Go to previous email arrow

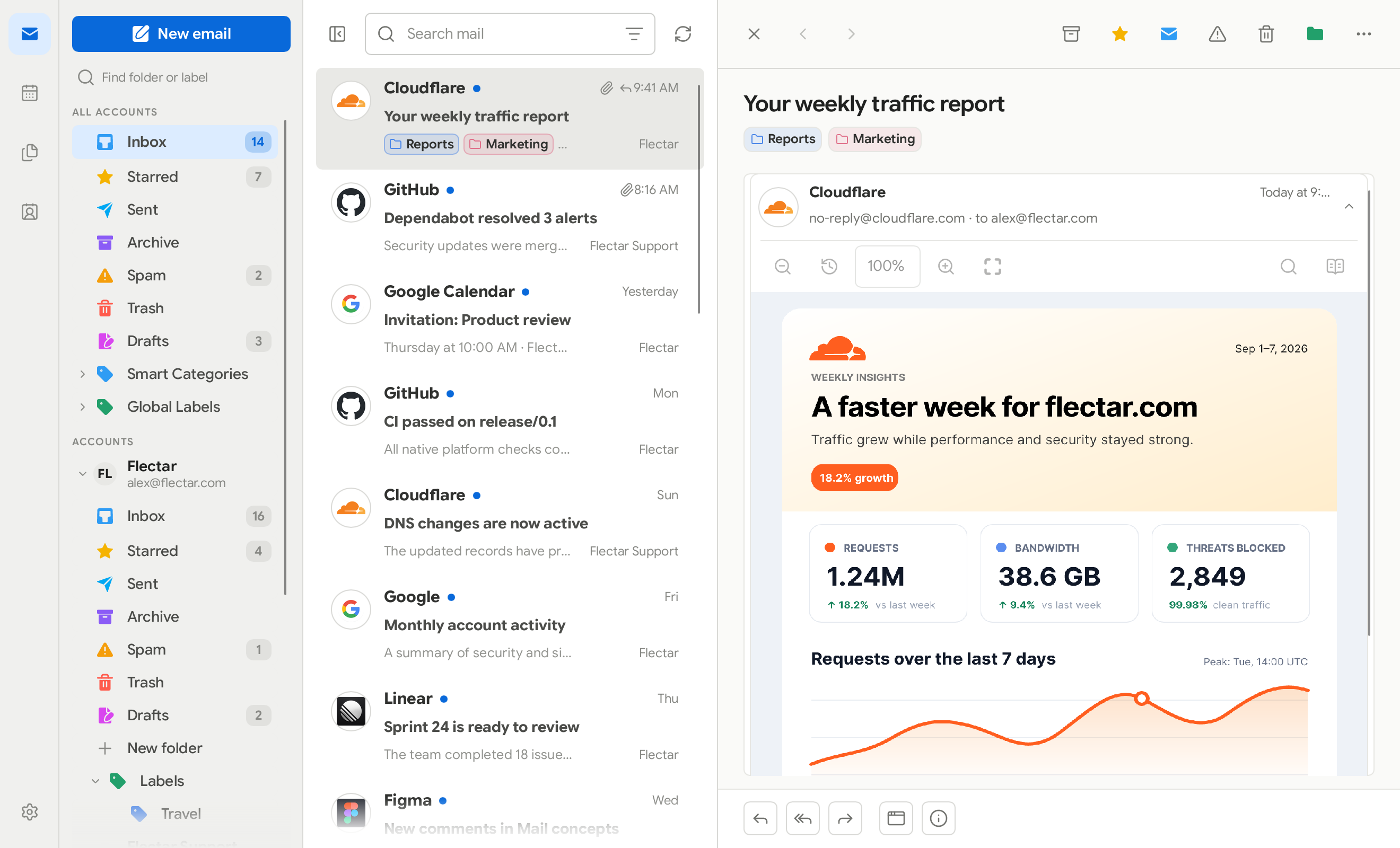coord(803,34)
